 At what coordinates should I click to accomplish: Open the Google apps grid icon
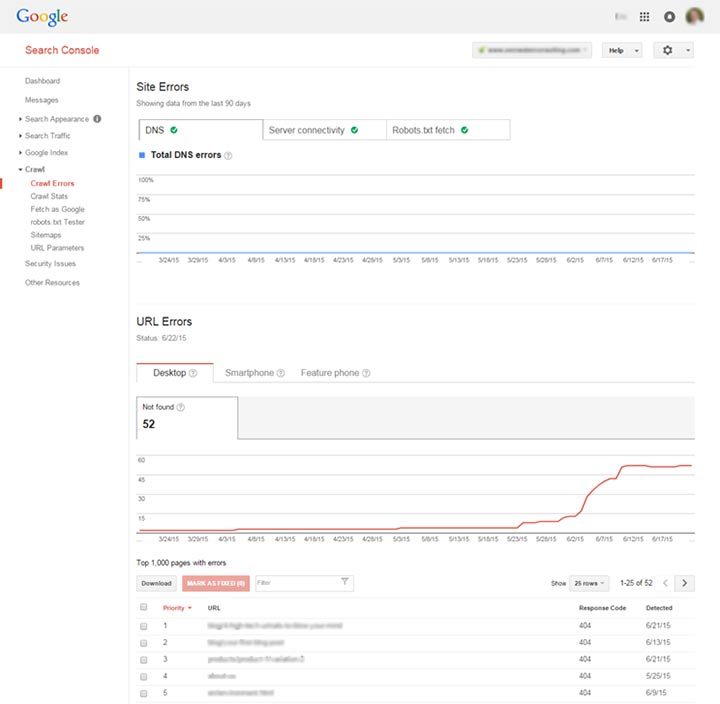[644, 17]
